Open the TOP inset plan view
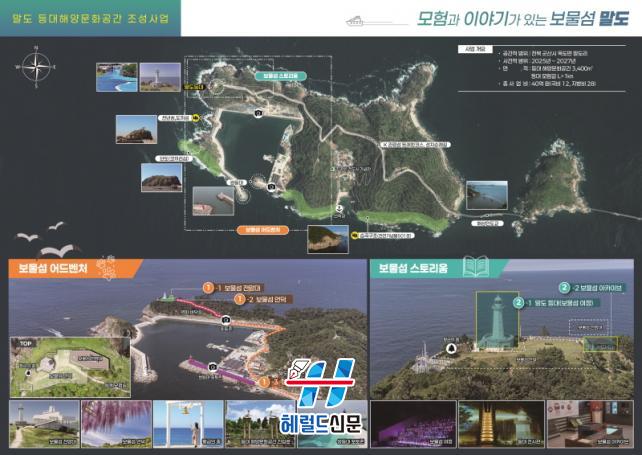 pos(70,367)
